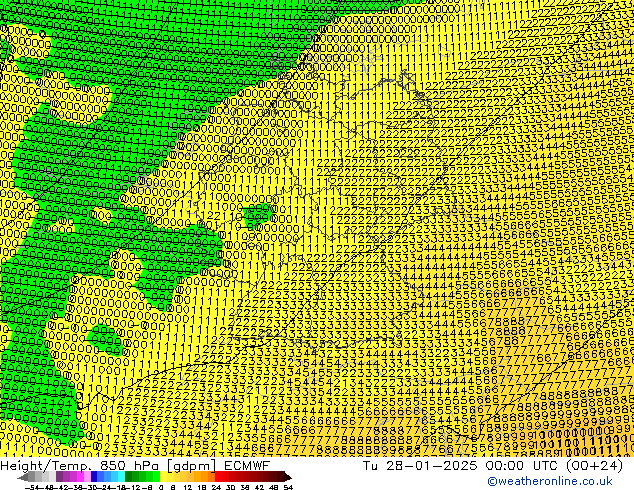The width and height of the screenshot is (634, 490).
Task: Click the '30' label on the legend
Action: pyautogui.click(x=230, y=488)
